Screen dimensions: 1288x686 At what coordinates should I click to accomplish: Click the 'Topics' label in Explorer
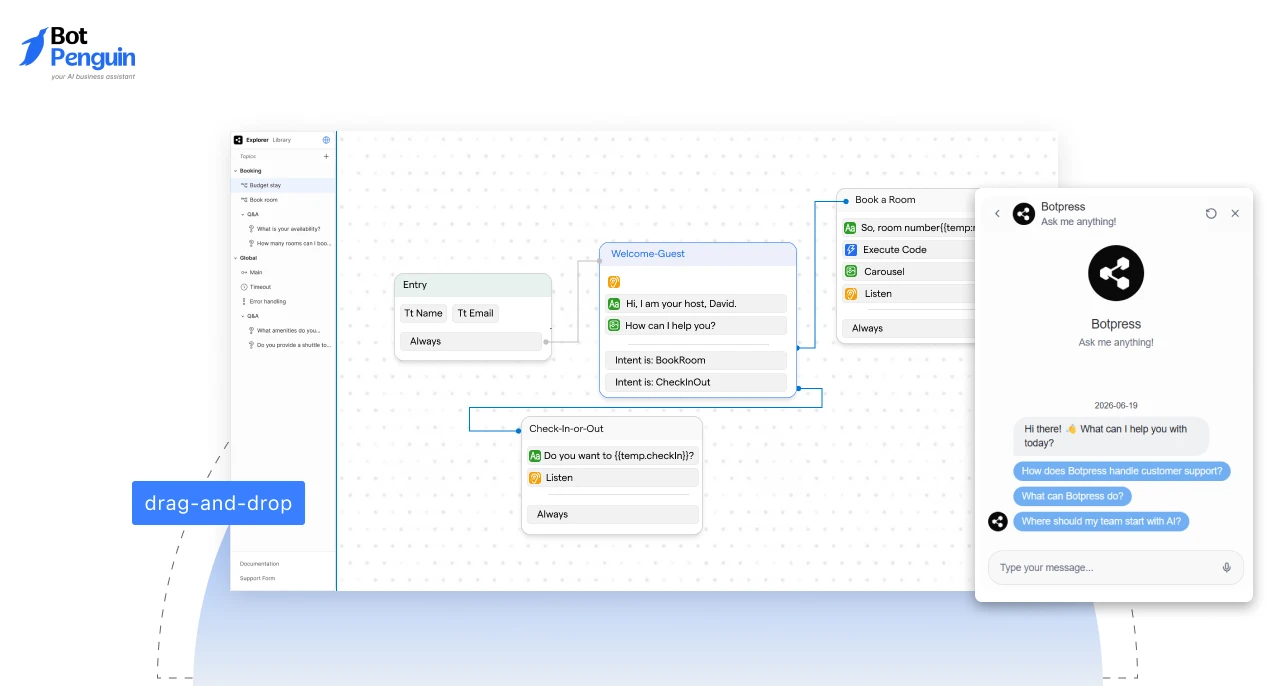[x=248, y=156]
